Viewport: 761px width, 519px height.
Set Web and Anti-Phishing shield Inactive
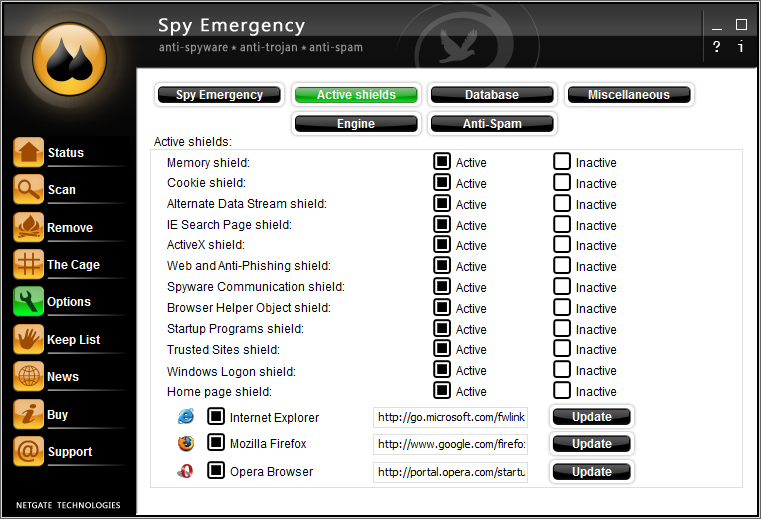(562, 265)
